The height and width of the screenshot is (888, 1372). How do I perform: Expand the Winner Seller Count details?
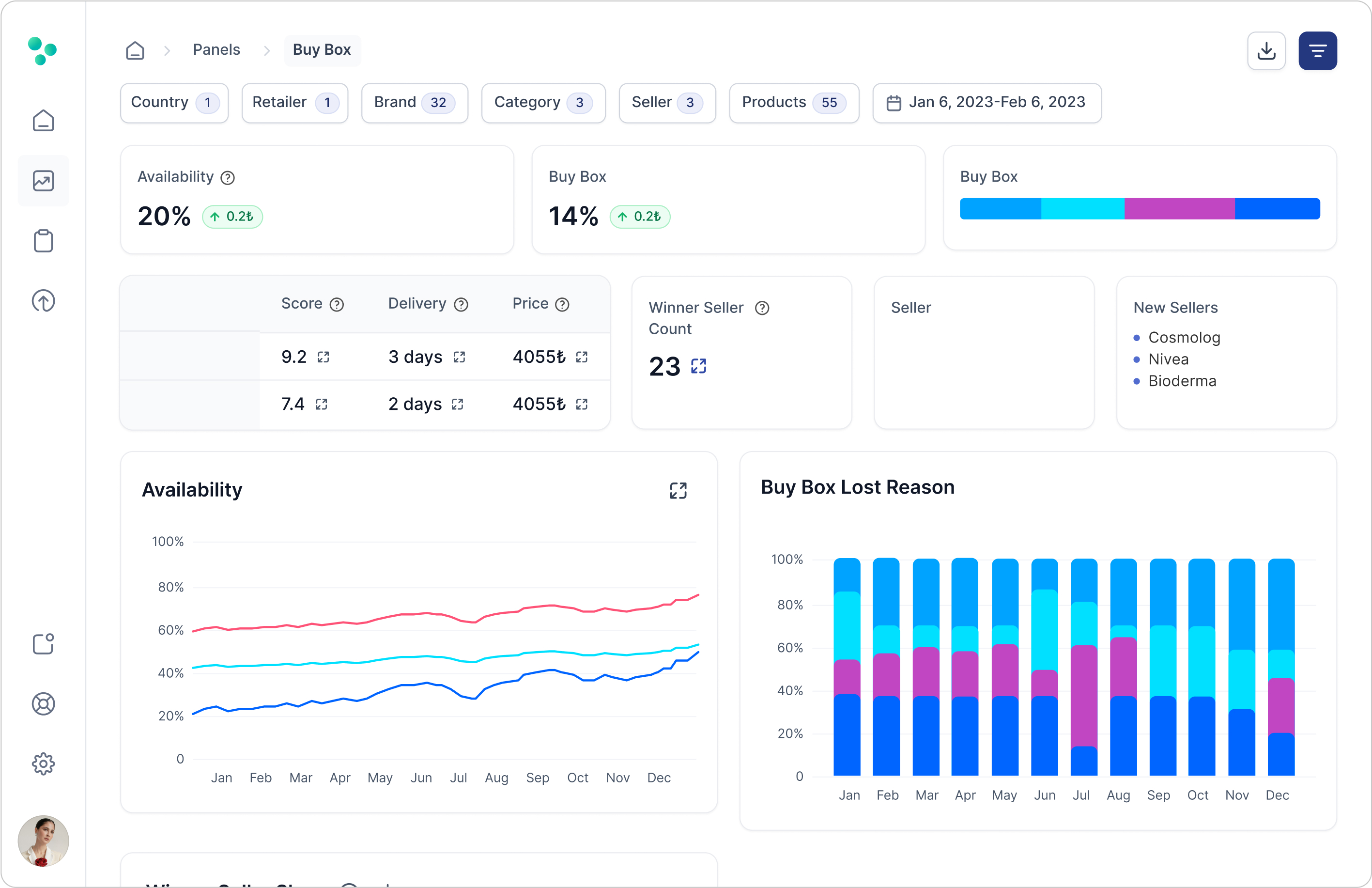[x=698, y=366]
